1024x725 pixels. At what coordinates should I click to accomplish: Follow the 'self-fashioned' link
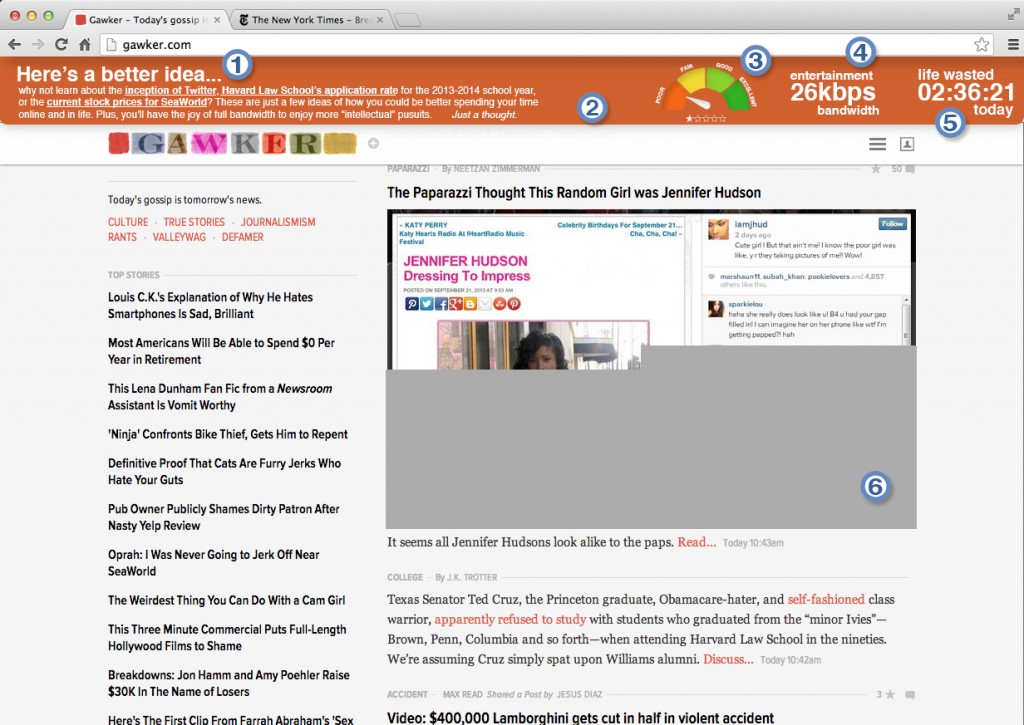pos(825,600)
